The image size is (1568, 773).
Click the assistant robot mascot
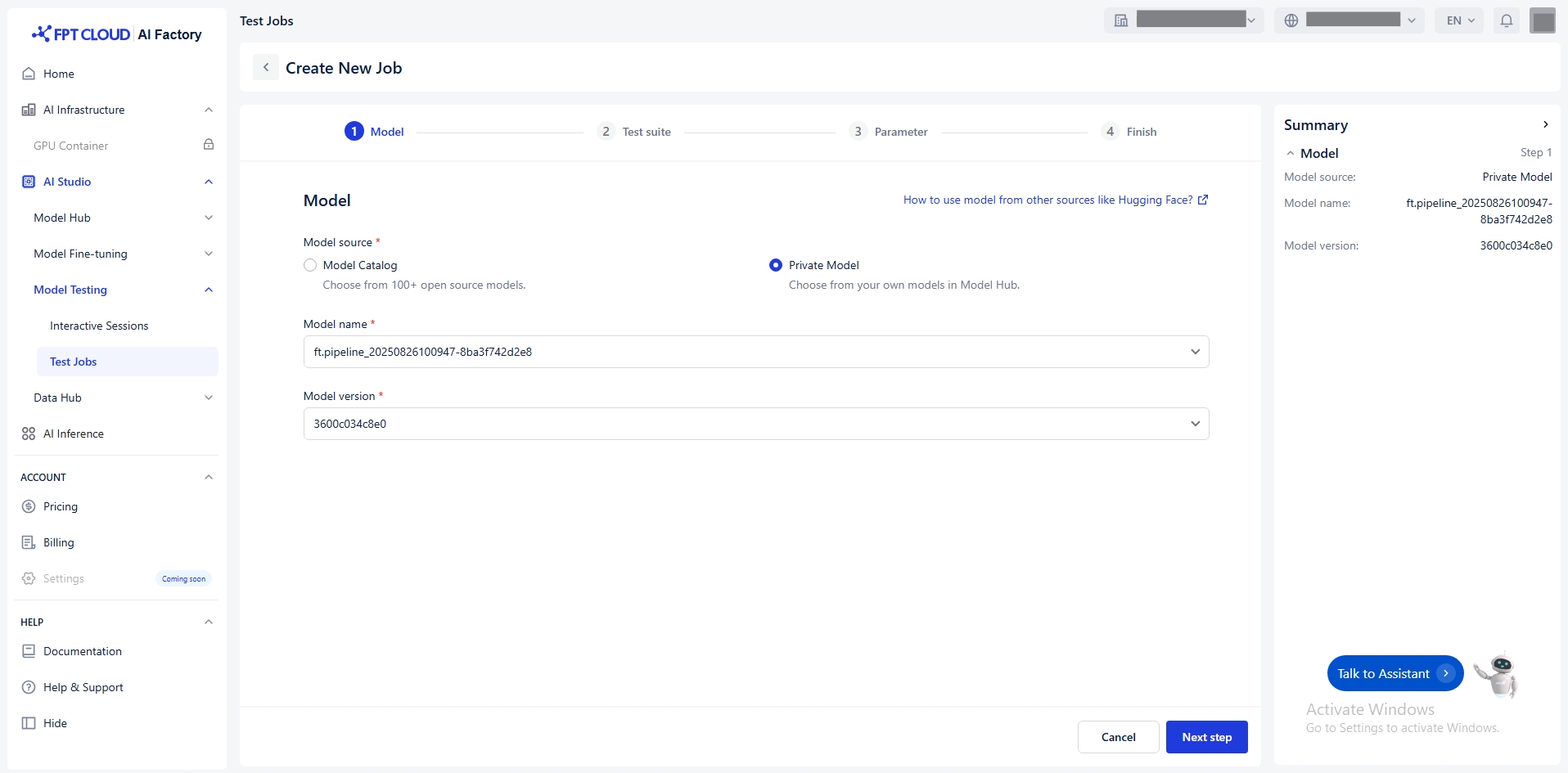pos(1498,675)
